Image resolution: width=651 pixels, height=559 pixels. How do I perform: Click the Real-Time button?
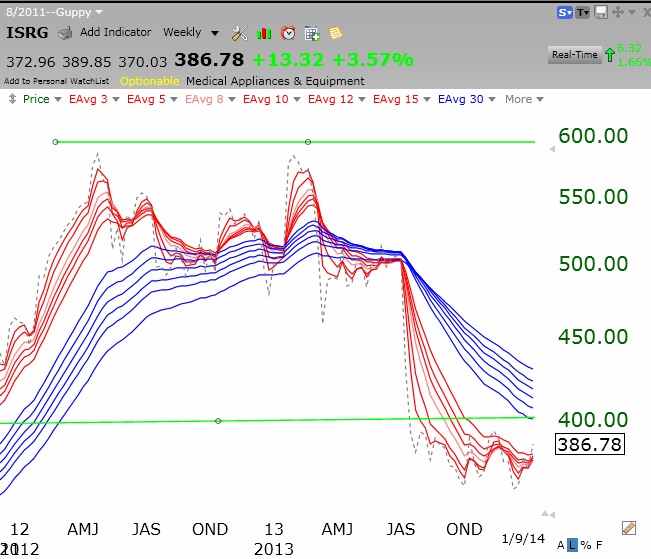(575, 54)
